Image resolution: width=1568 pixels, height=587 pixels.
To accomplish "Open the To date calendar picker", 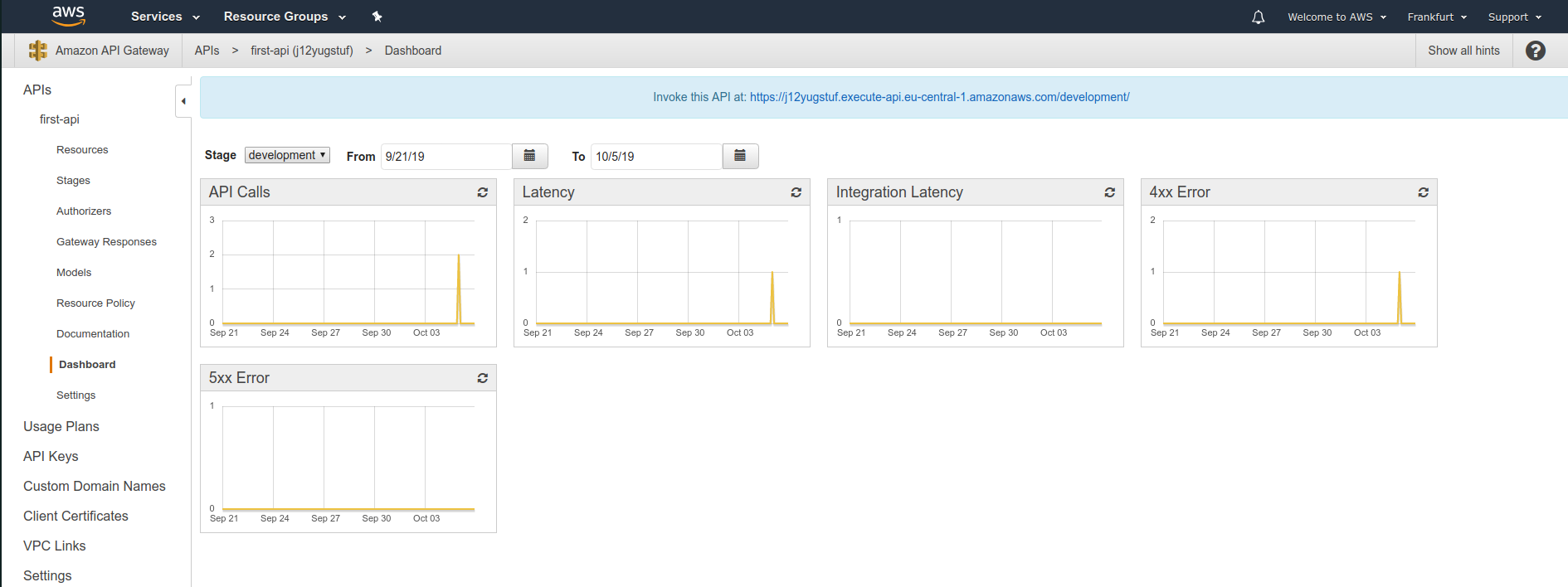I will tap(740, 156).
